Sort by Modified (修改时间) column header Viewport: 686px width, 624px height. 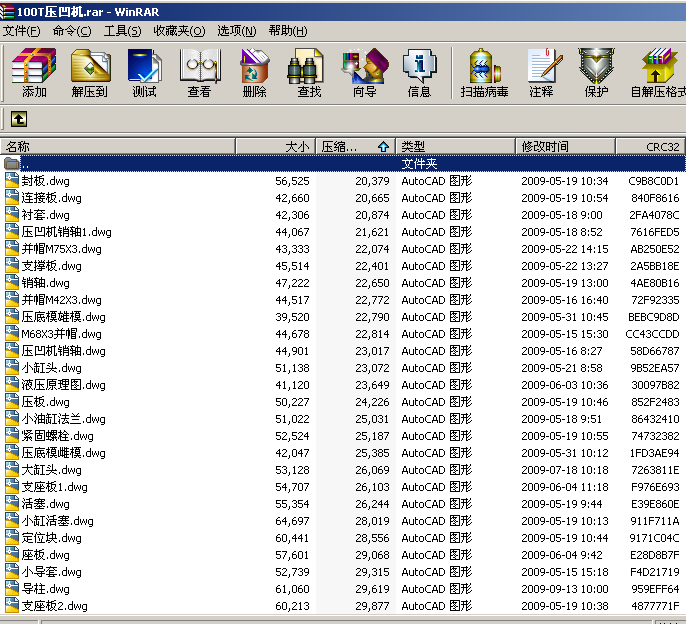(x=566, y=147)
